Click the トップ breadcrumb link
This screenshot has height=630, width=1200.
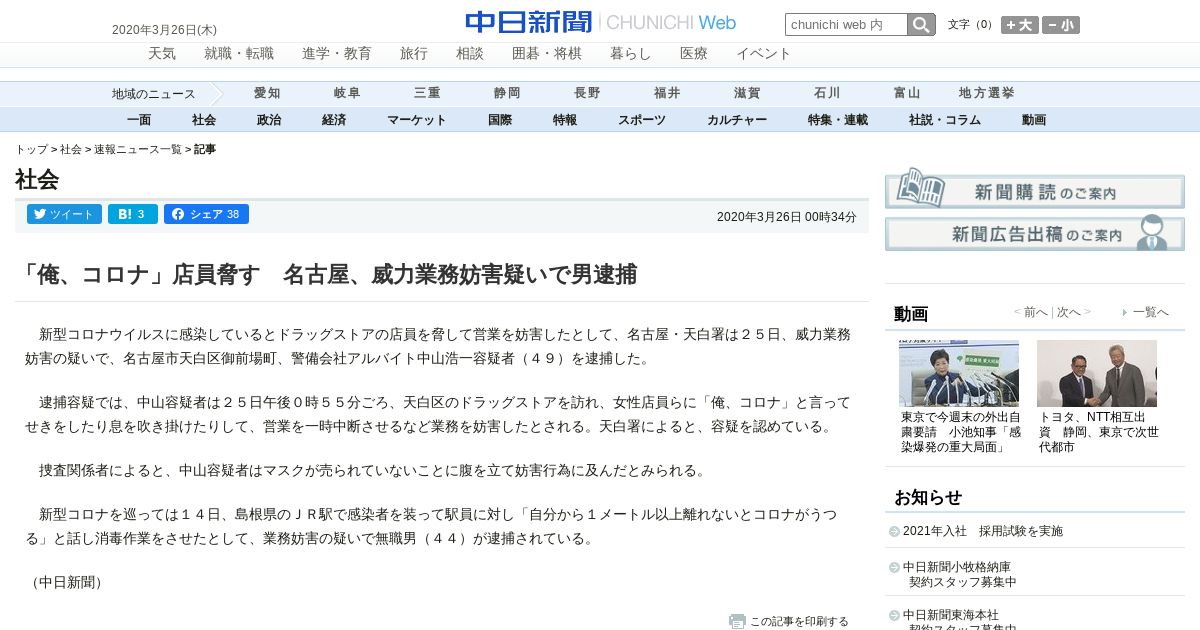(31, 149)
